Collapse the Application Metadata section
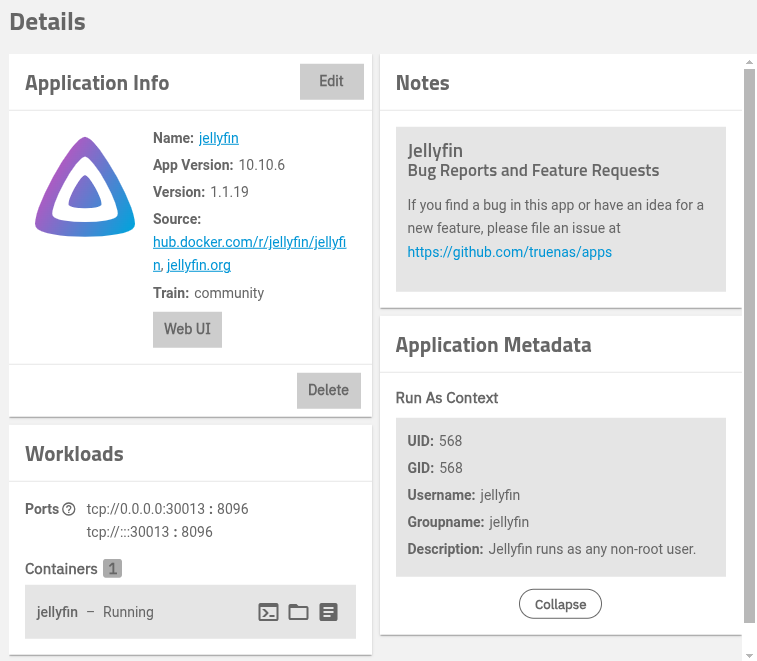The width and height of the screenshot is (757, 661). pyautogui.click(x=560, y=604)
